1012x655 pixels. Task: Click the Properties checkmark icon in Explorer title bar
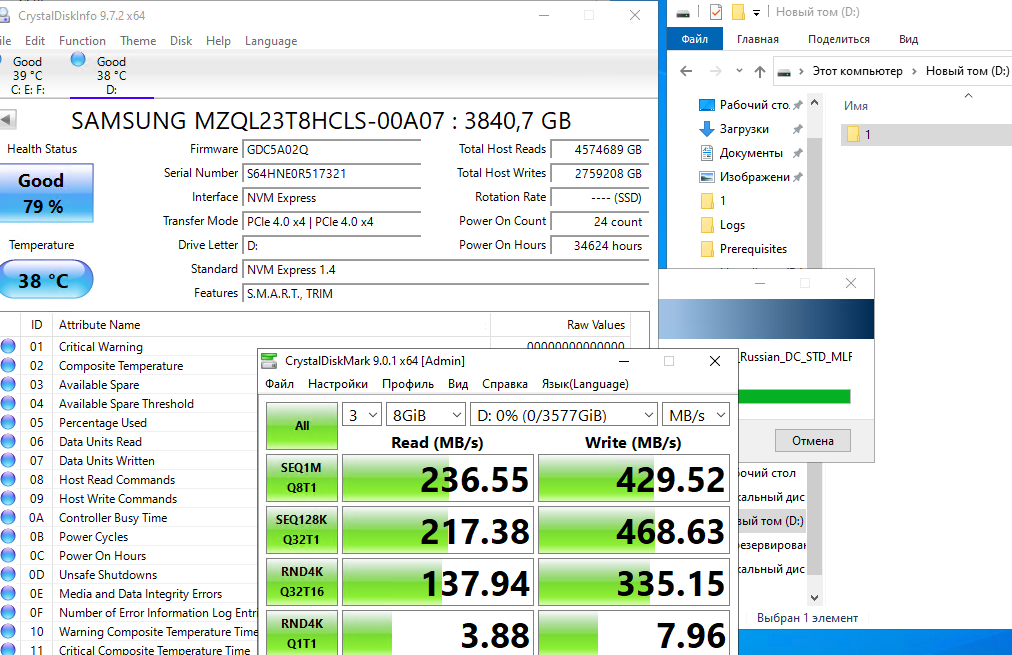(715, 13)
